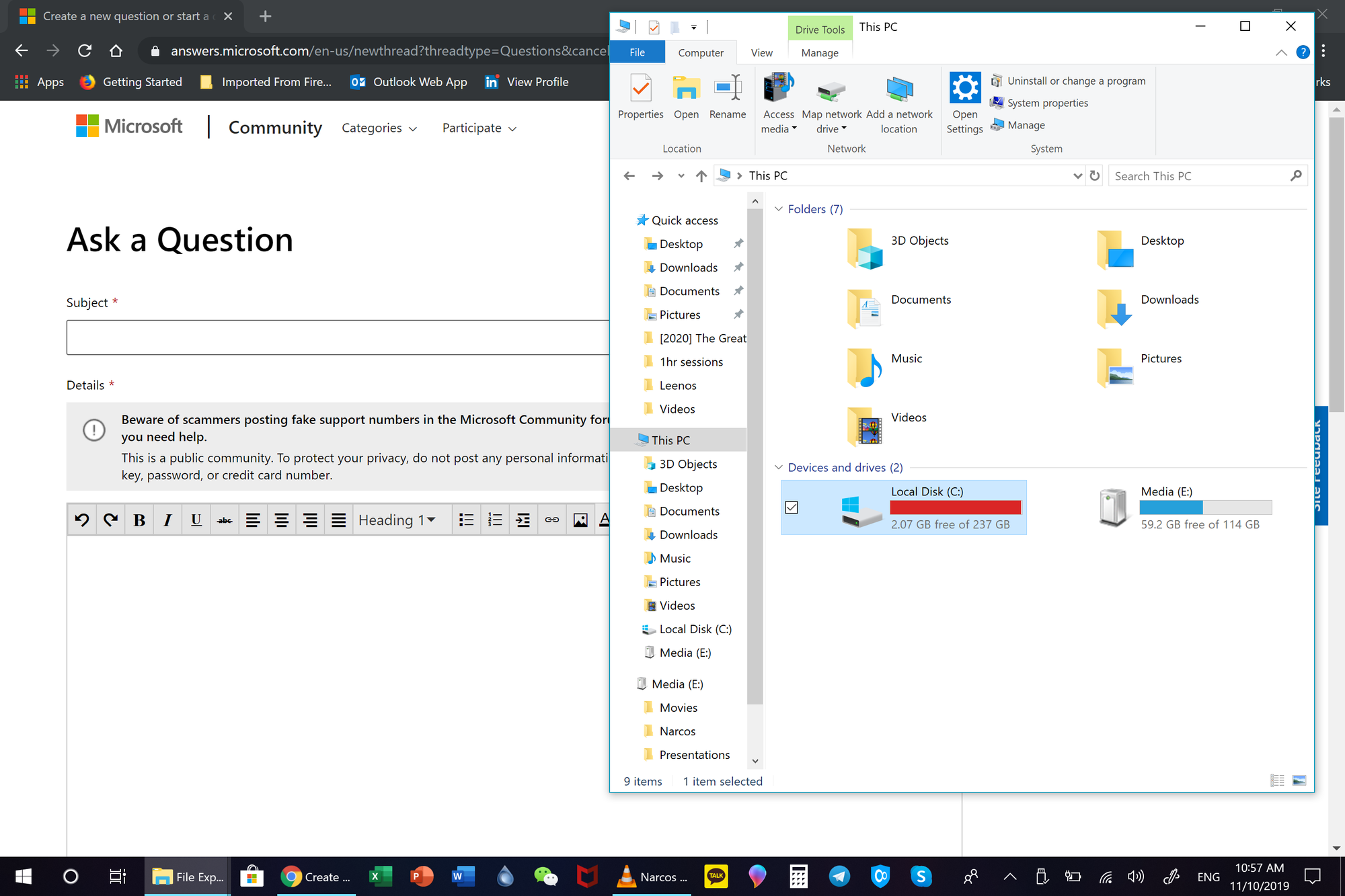Click the Subject input field
The width and height of the screenshot is (1345, 896).
click(x=338, y=337)
